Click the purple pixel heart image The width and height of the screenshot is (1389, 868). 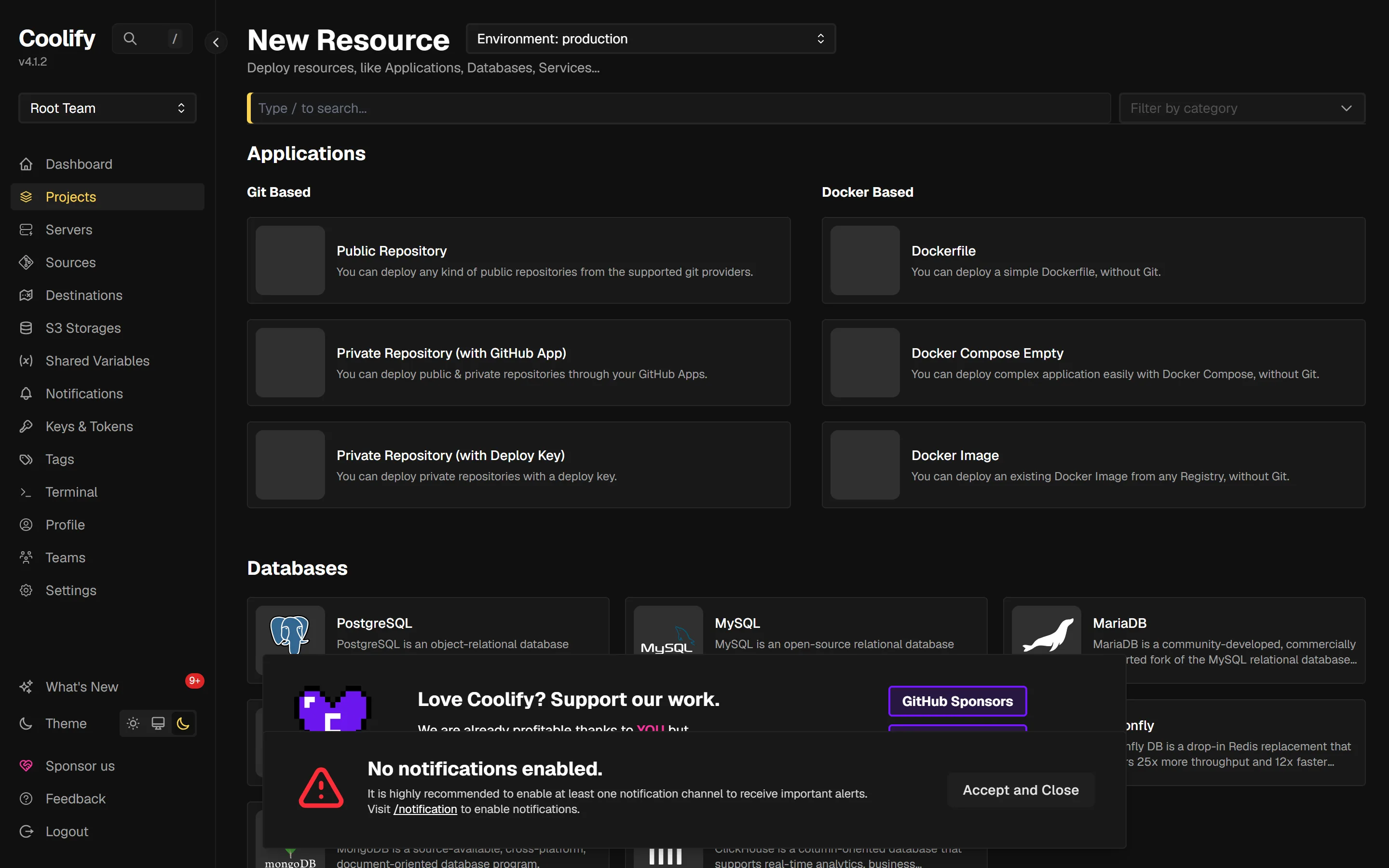point(332,708)
